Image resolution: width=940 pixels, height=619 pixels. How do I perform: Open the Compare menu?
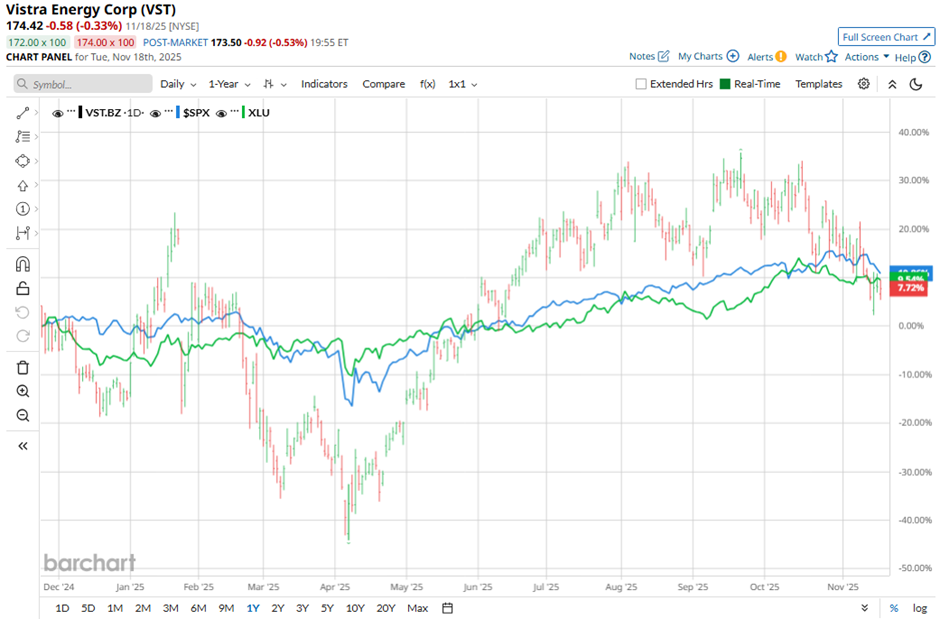click(x=384, y=84)
